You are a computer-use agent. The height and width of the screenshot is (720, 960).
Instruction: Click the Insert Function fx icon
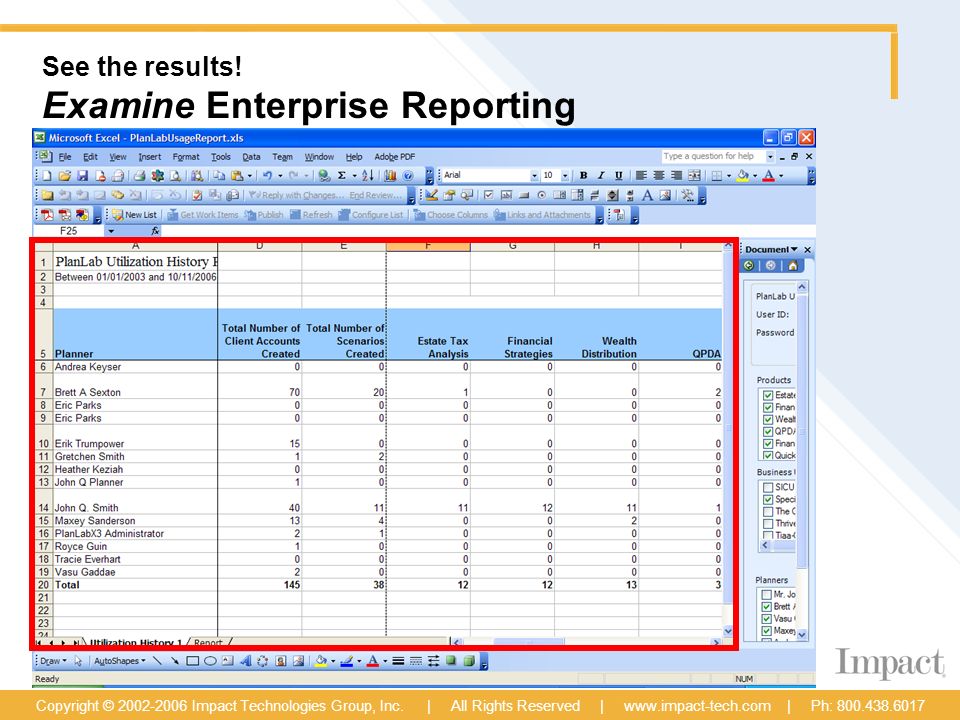[156, 231]
